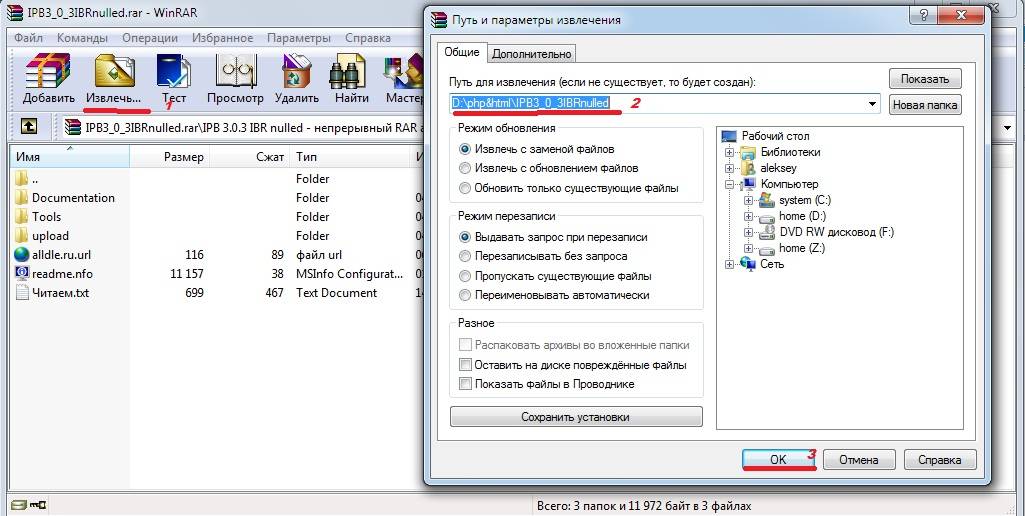
Task: Select the Documentation folder icon
Action: (22, 198)
